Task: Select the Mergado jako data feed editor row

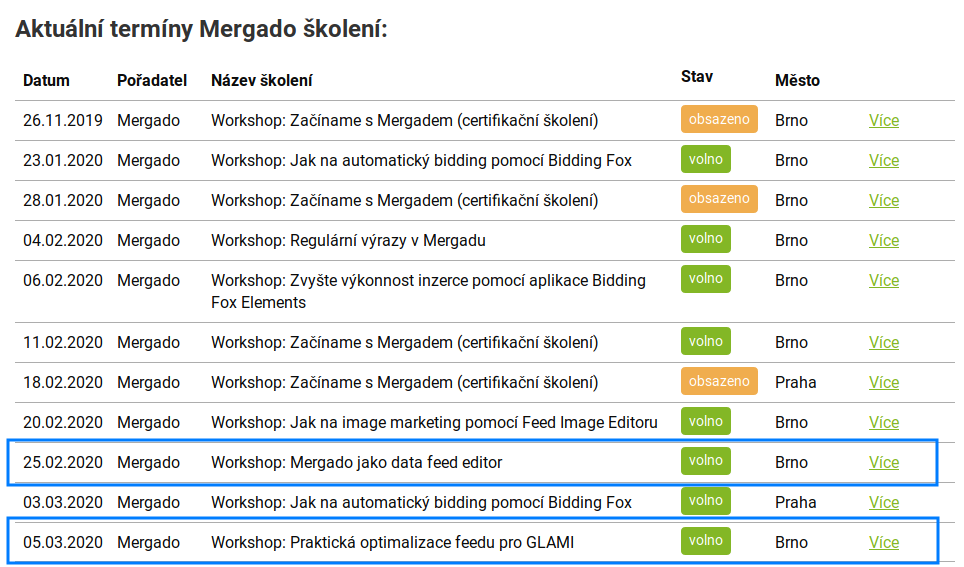Action: [x=472, y=462]
